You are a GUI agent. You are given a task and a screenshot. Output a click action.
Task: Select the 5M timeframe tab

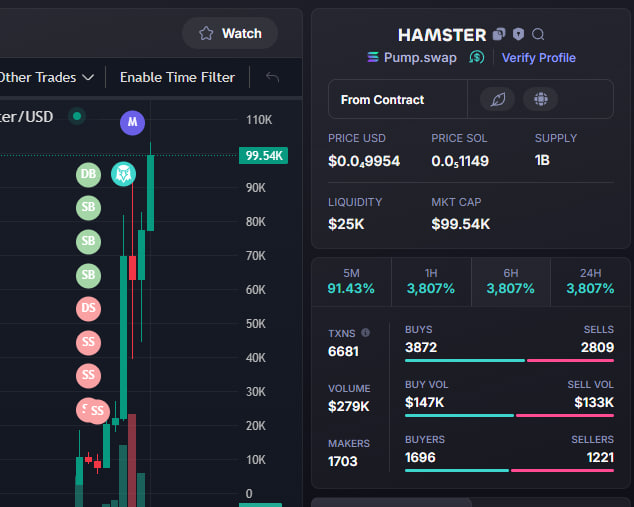[x=351, y=282]
